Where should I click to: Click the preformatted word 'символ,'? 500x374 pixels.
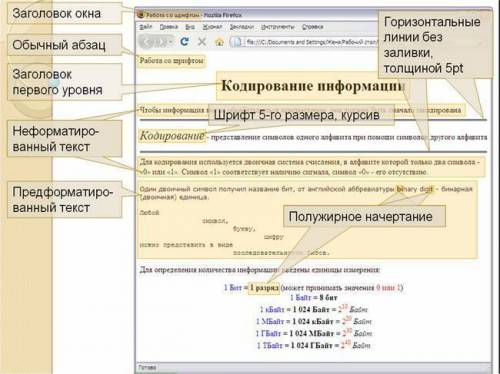(215, 221)
